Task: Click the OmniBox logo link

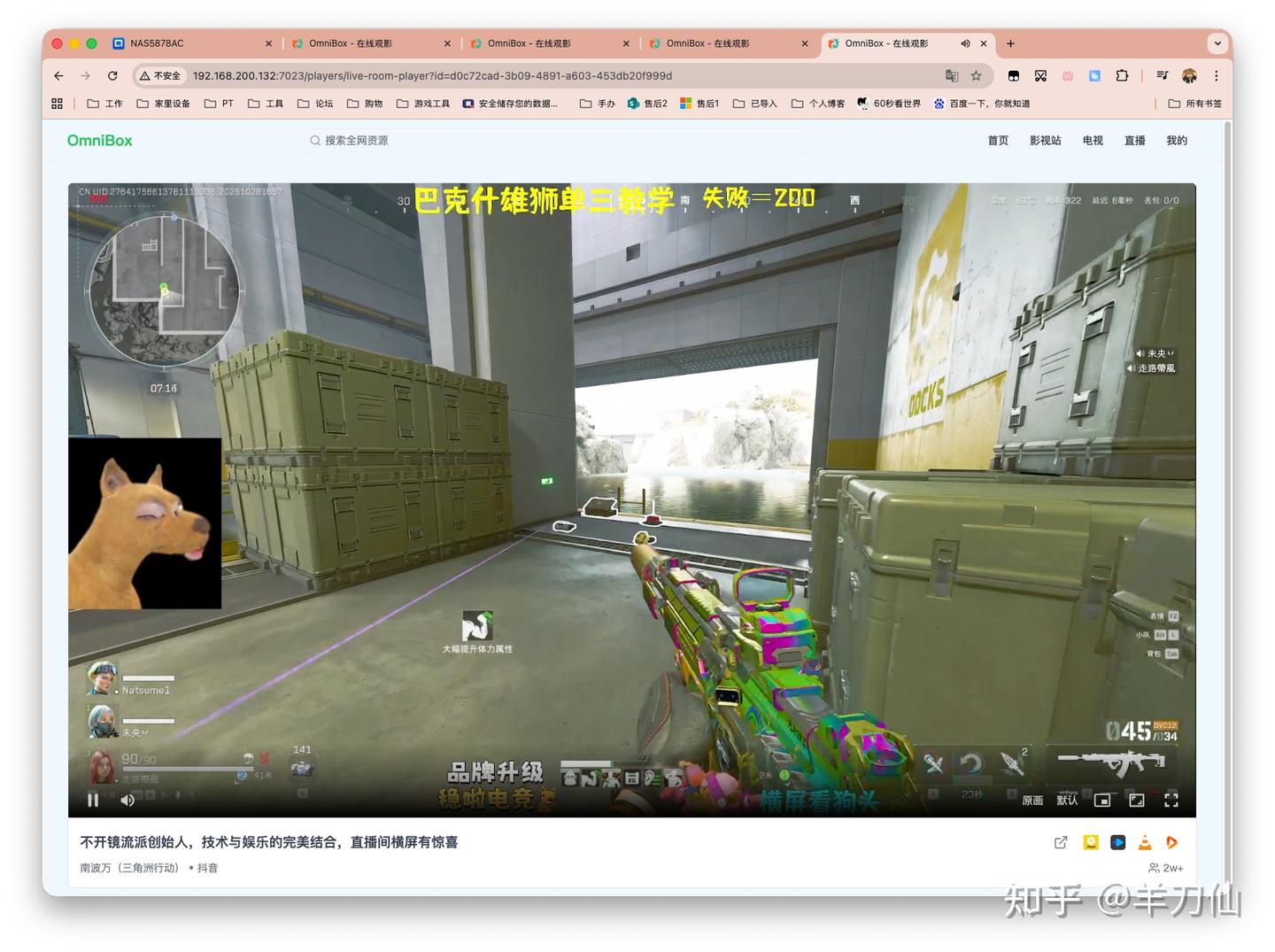Action: point(100,141)
